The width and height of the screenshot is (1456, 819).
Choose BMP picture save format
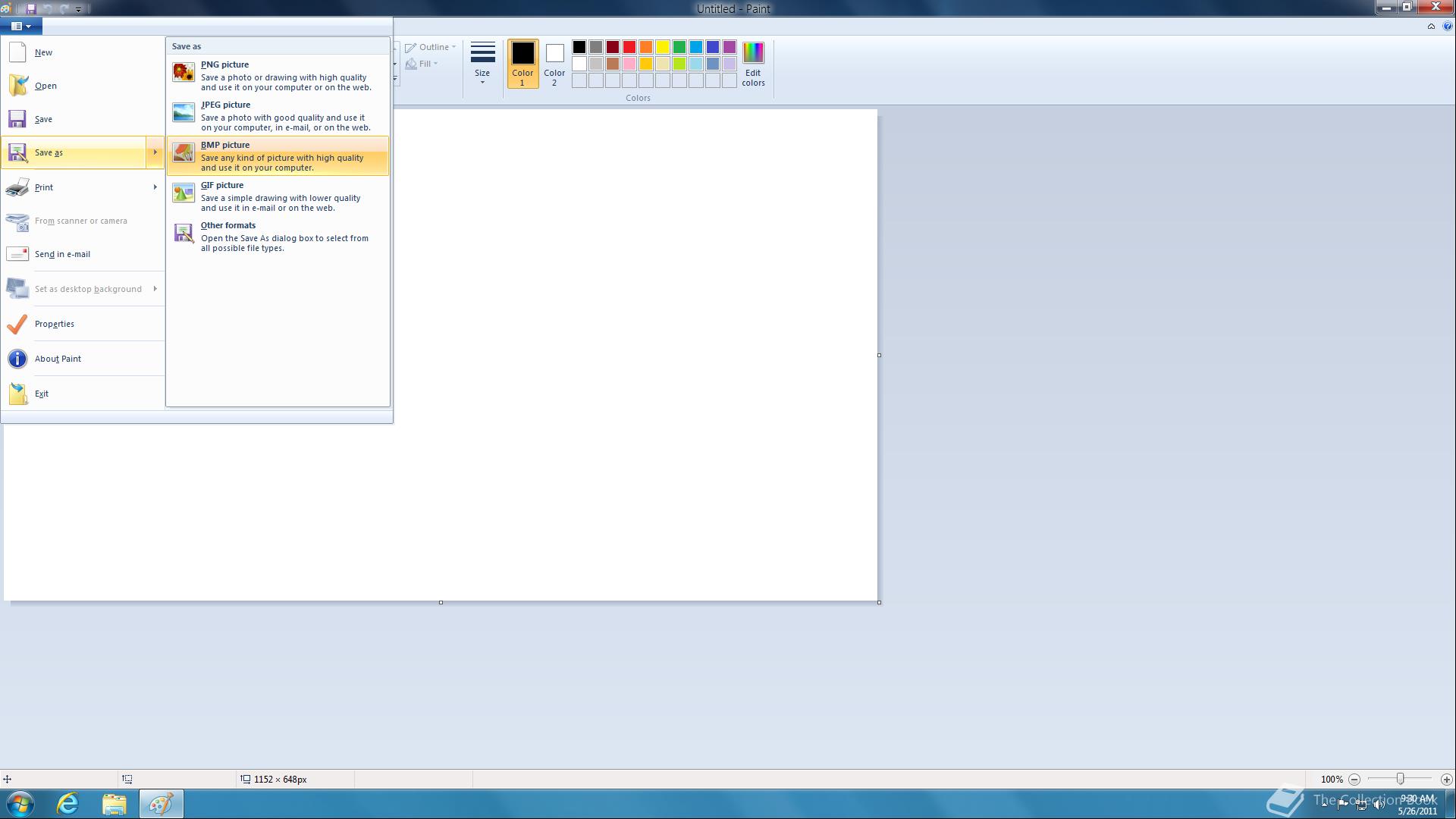point(278,156)
